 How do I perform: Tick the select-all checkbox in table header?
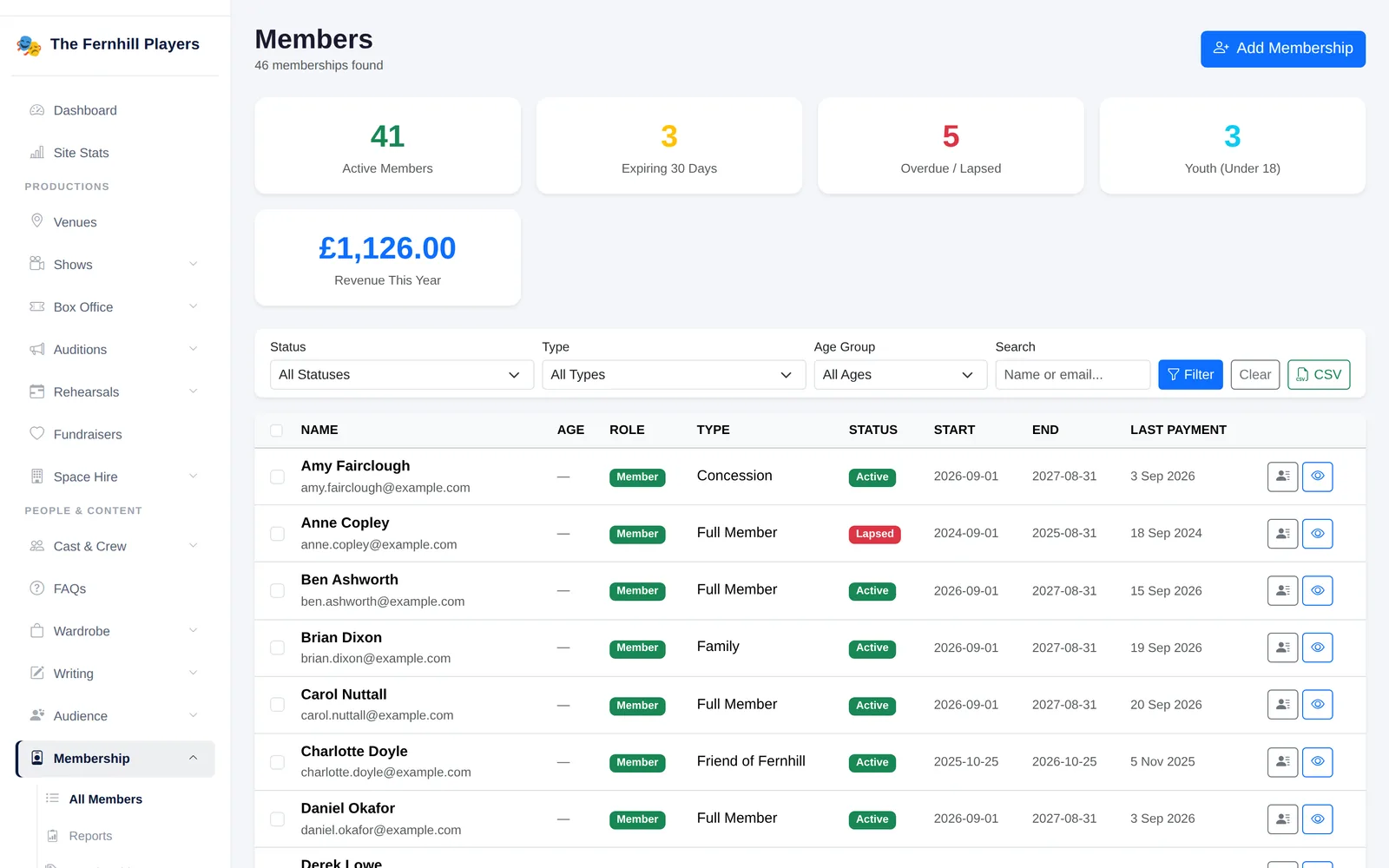point(277,431)
